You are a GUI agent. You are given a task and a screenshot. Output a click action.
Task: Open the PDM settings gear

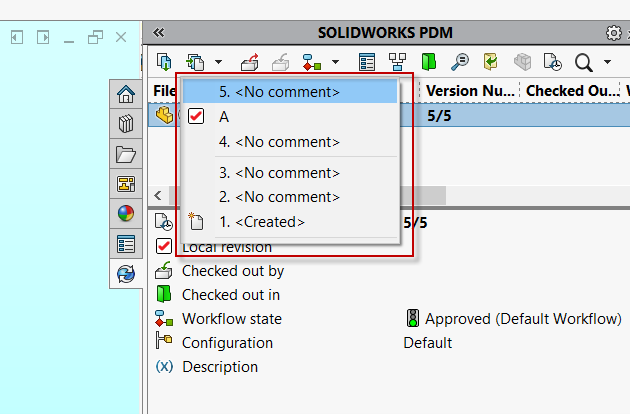614,33
